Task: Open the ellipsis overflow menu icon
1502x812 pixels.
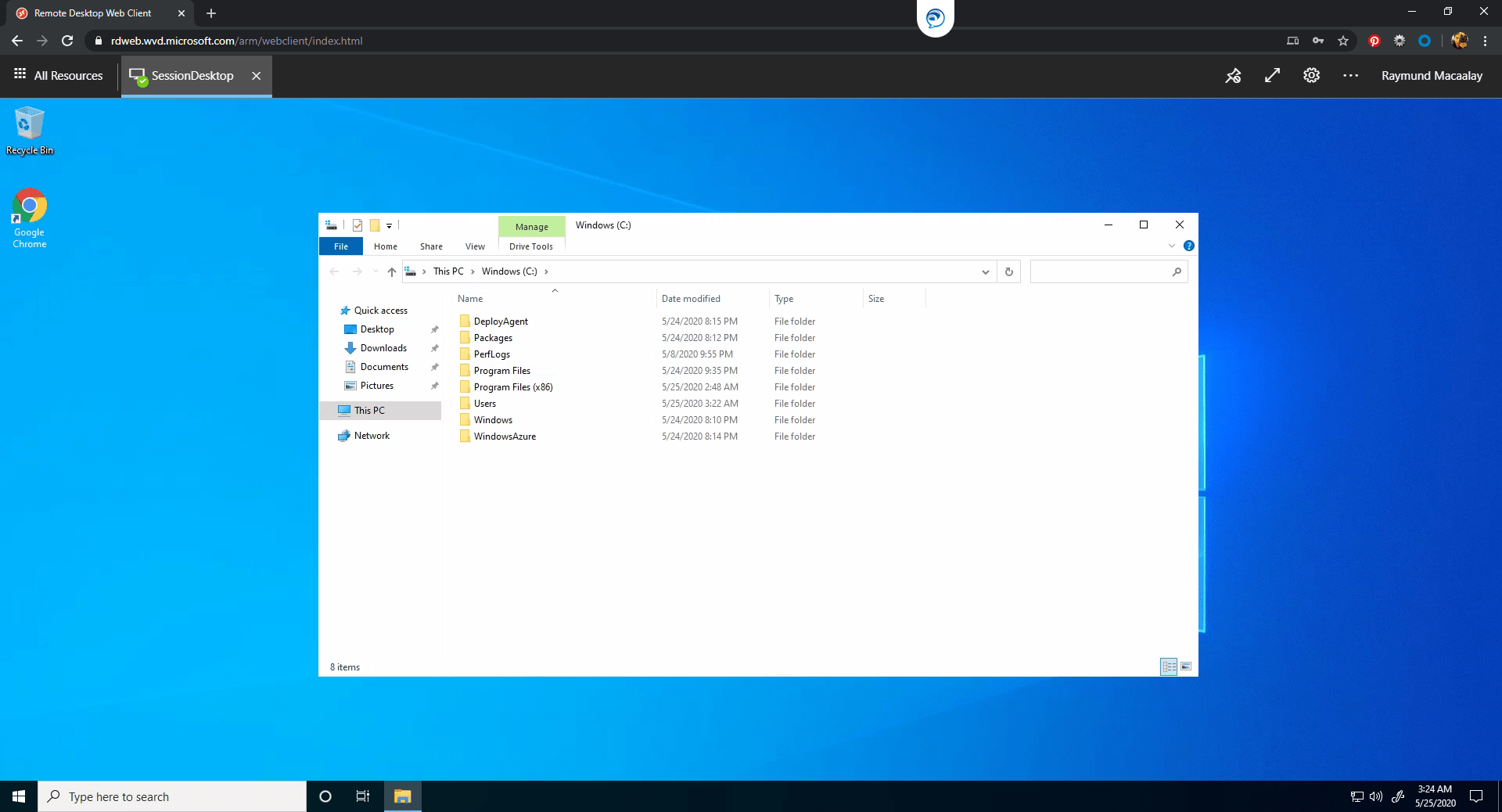Action: pos(1350,76)
